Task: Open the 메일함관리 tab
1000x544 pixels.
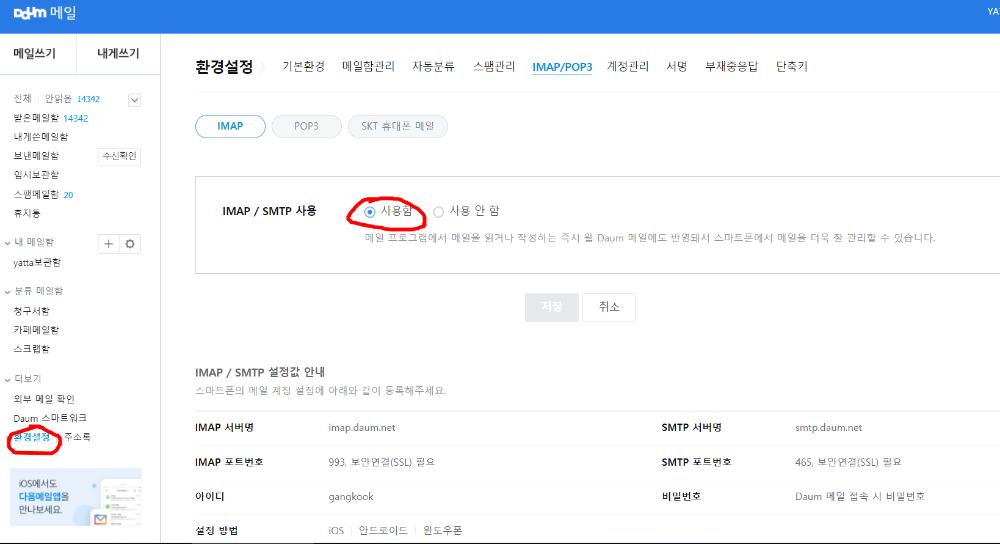Action: click(368, 66)
